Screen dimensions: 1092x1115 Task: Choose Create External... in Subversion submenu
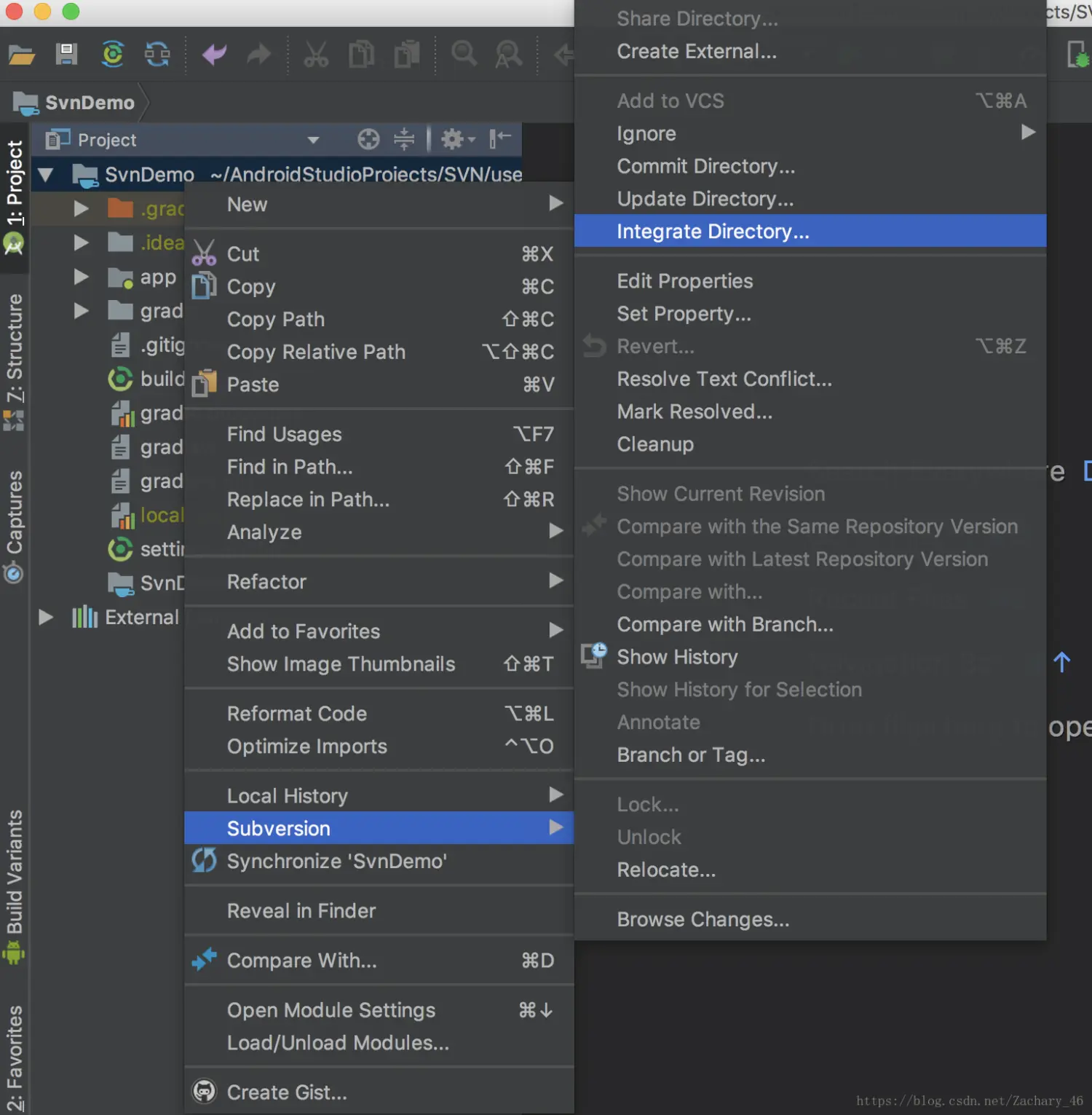tap(810, 52)
